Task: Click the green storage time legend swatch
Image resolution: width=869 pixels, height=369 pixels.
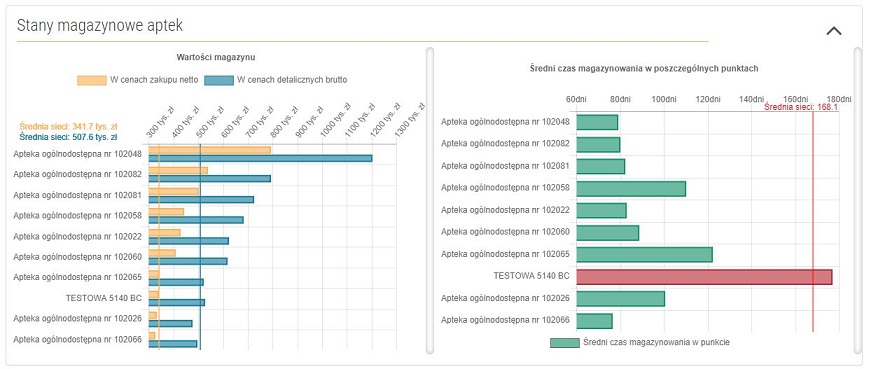Action: click(x=564, y=343)
